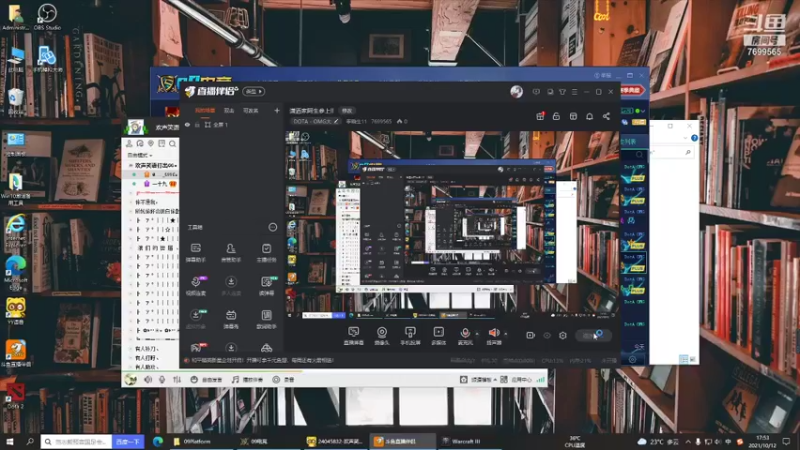Open the Dota 2 desktop icon
This screenshot has height=450, width=800.
15,396
